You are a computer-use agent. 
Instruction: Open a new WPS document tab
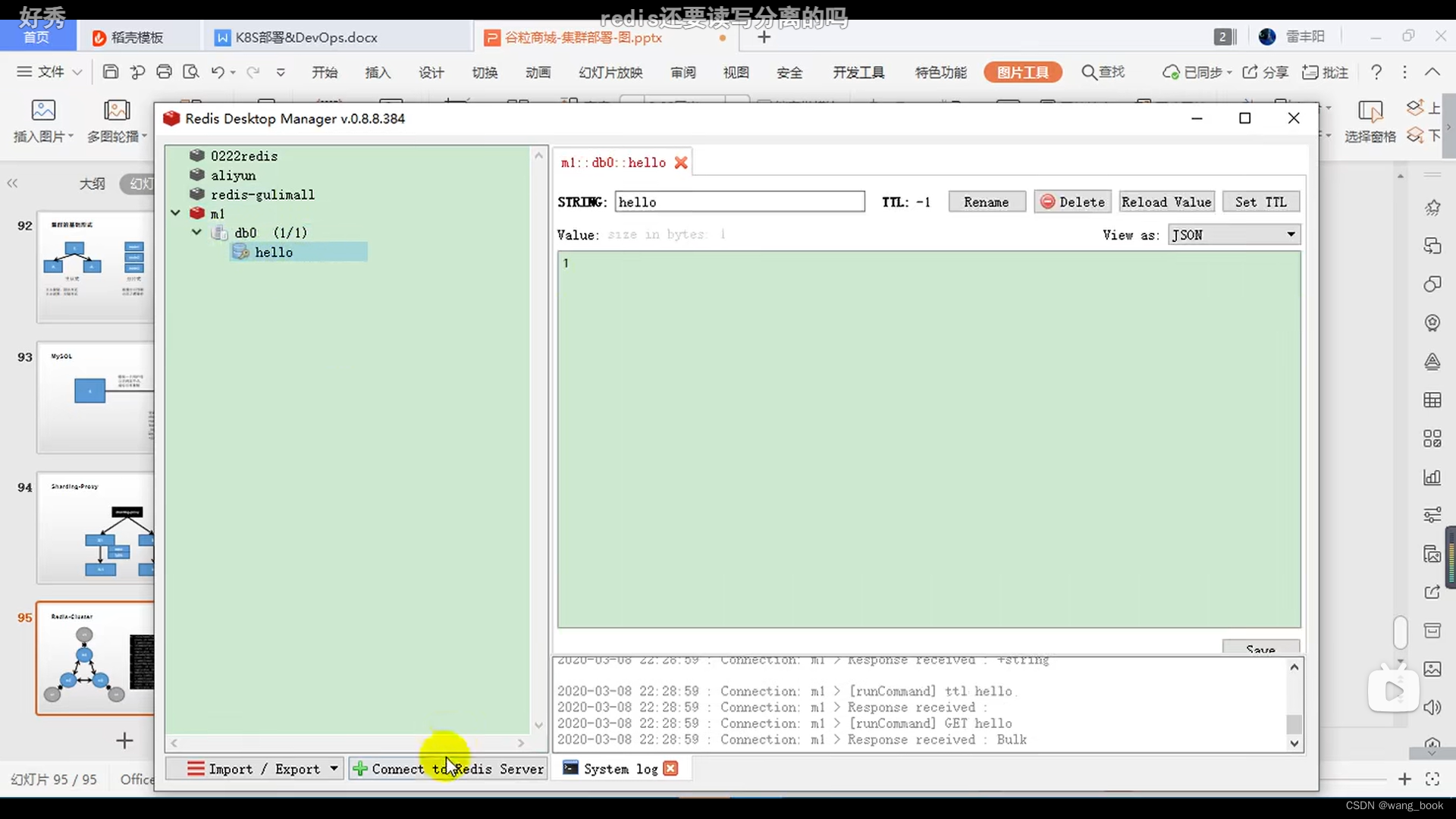point(764,37)
